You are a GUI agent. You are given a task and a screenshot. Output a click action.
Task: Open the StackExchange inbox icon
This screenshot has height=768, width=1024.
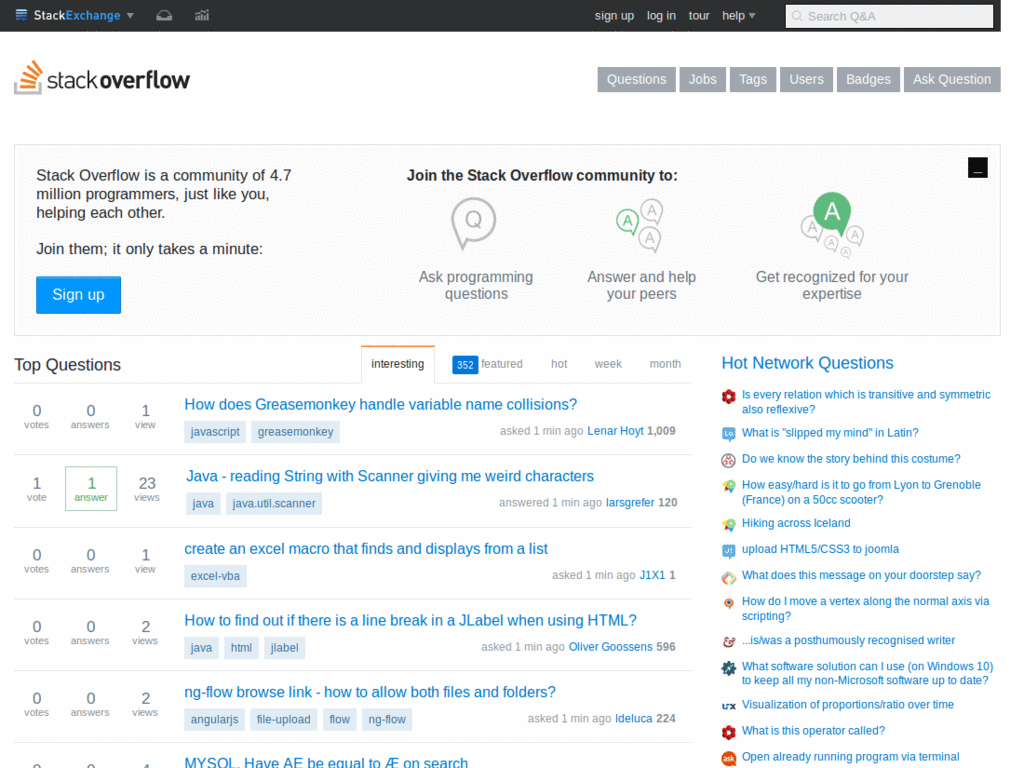pyautogui.click(x=164, y=15)
